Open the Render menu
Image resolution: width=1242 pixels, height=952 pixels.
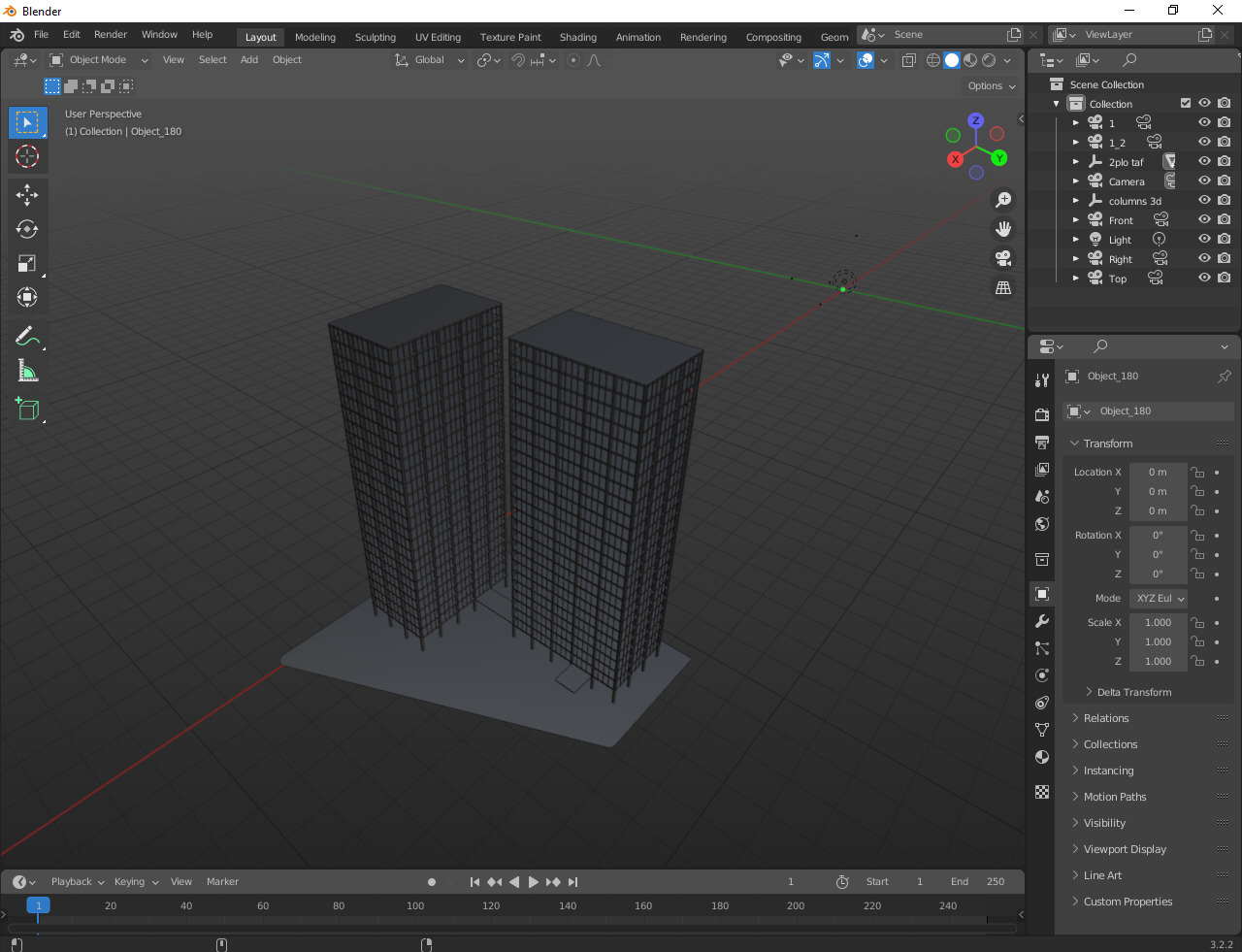click(111, 34)
